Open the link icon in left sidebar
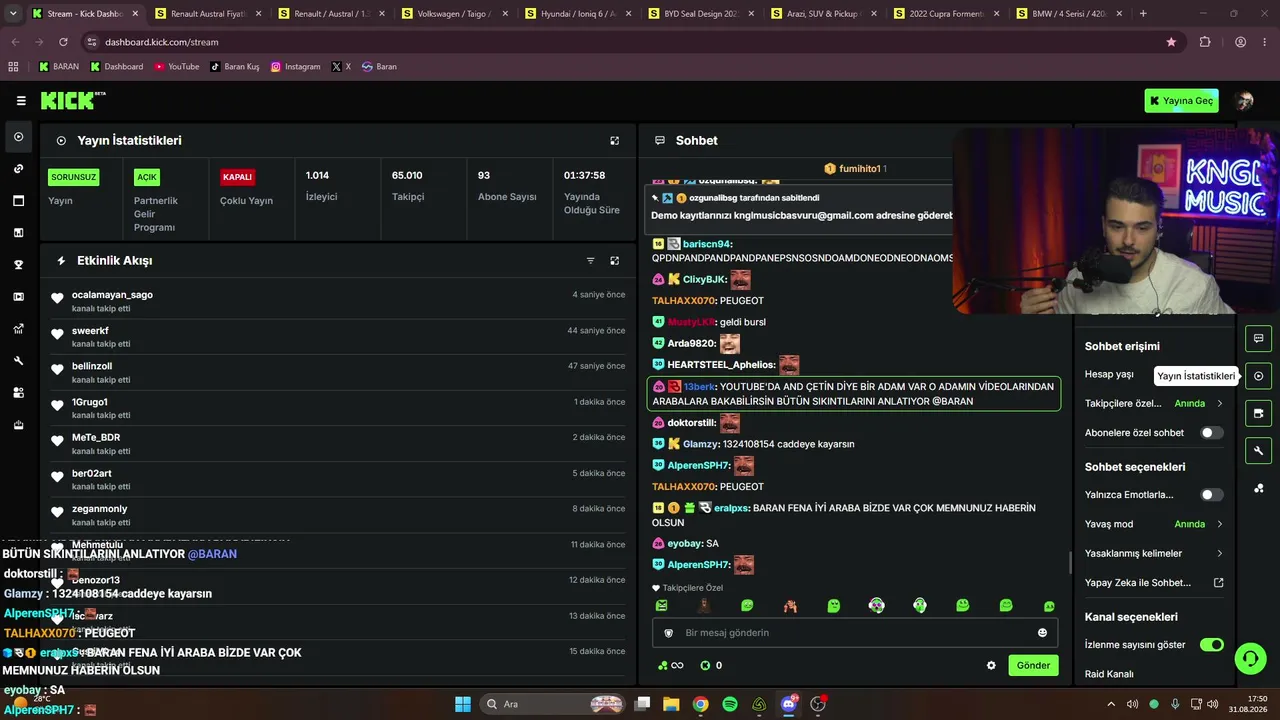 (19, 169)
